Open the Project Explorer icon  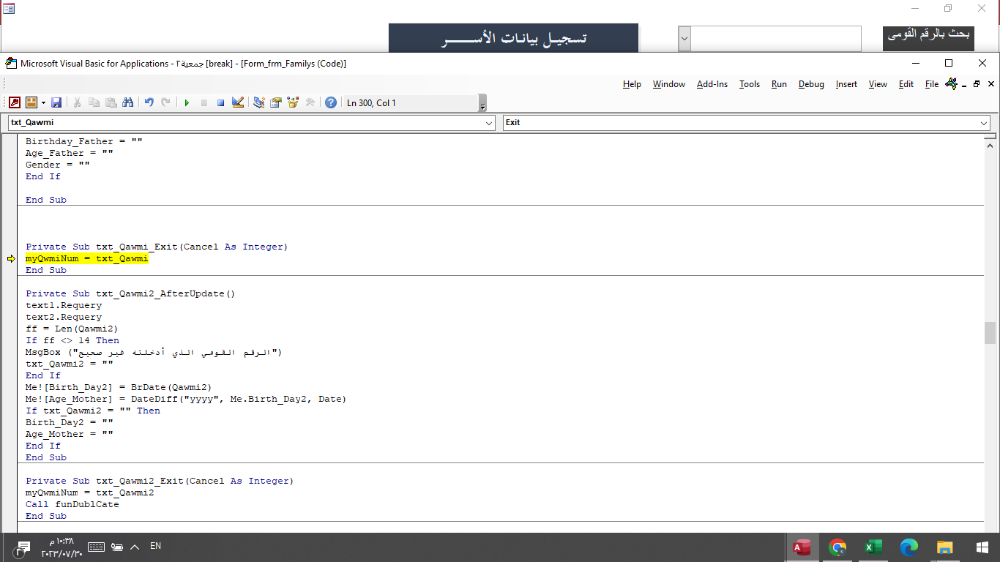[258, 103]
